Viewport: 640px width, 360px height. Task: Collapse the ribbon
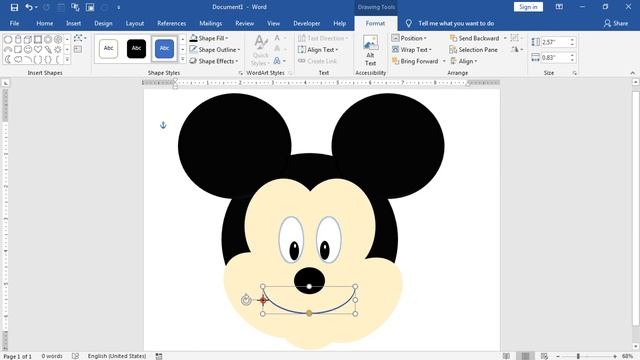coord(633,73)
